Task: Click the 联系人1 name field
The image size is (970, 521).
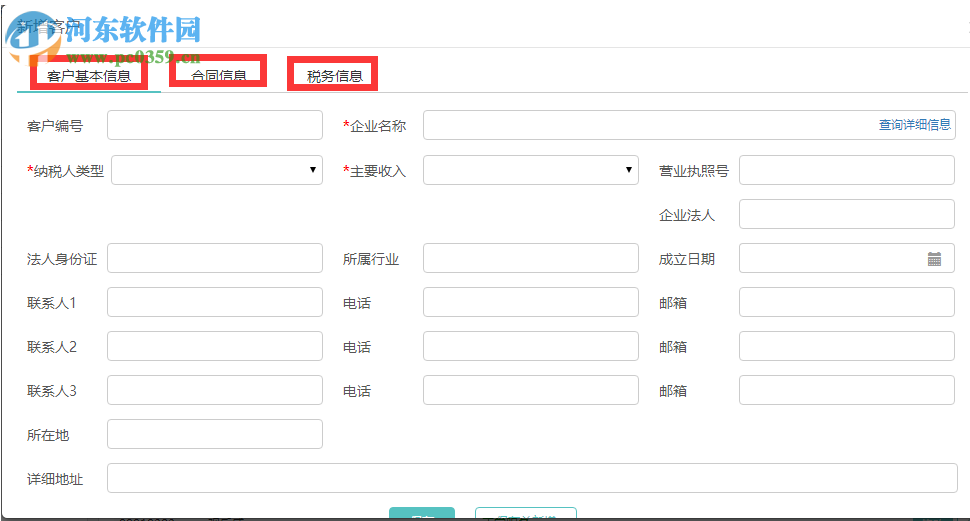Action: click(x=215, y=302)
